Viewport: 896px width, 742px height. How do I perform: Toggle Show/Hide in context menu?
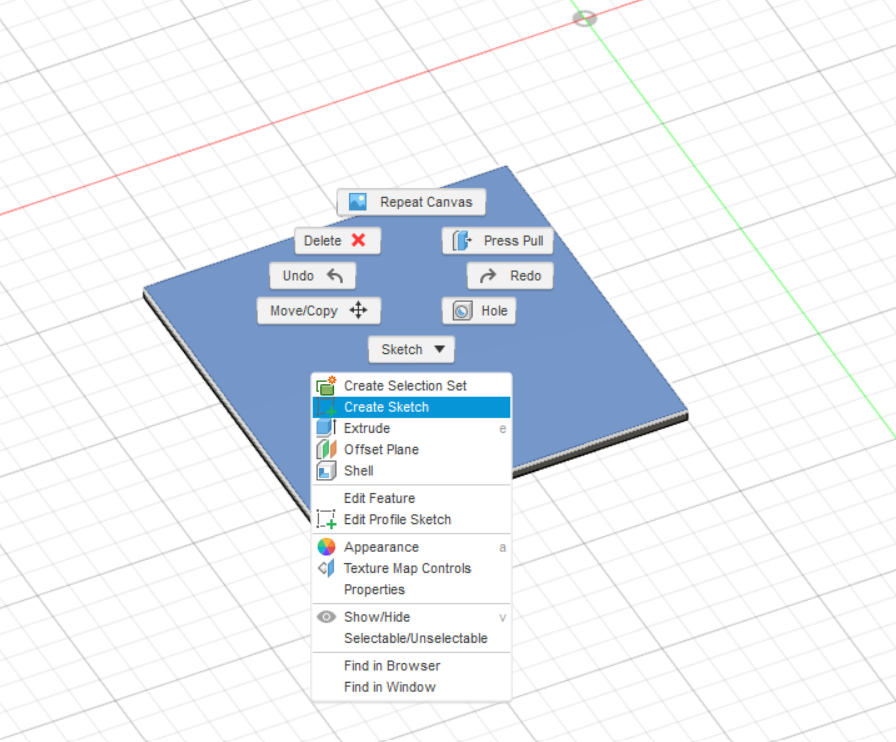pos(411,617)
